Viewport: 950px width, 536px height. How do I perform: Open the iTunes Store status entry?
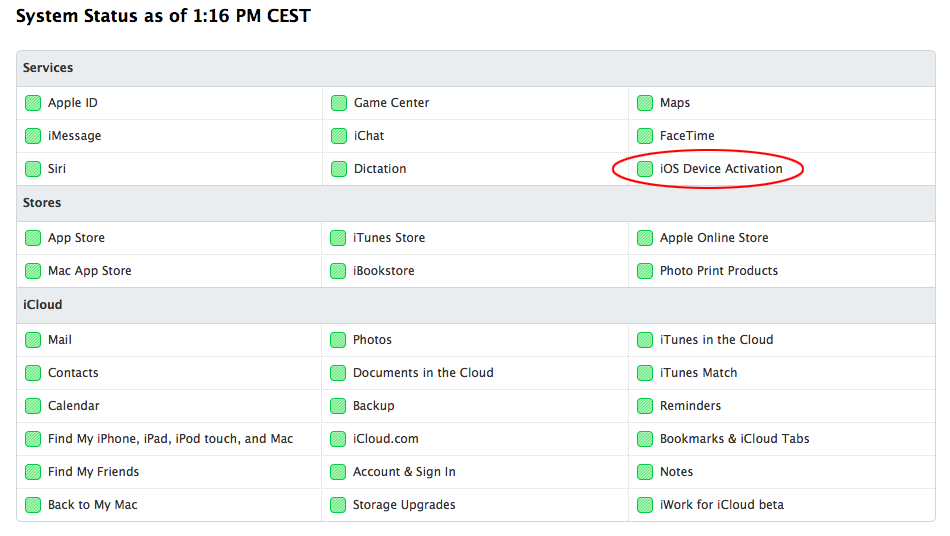click(x=389, y=238)
